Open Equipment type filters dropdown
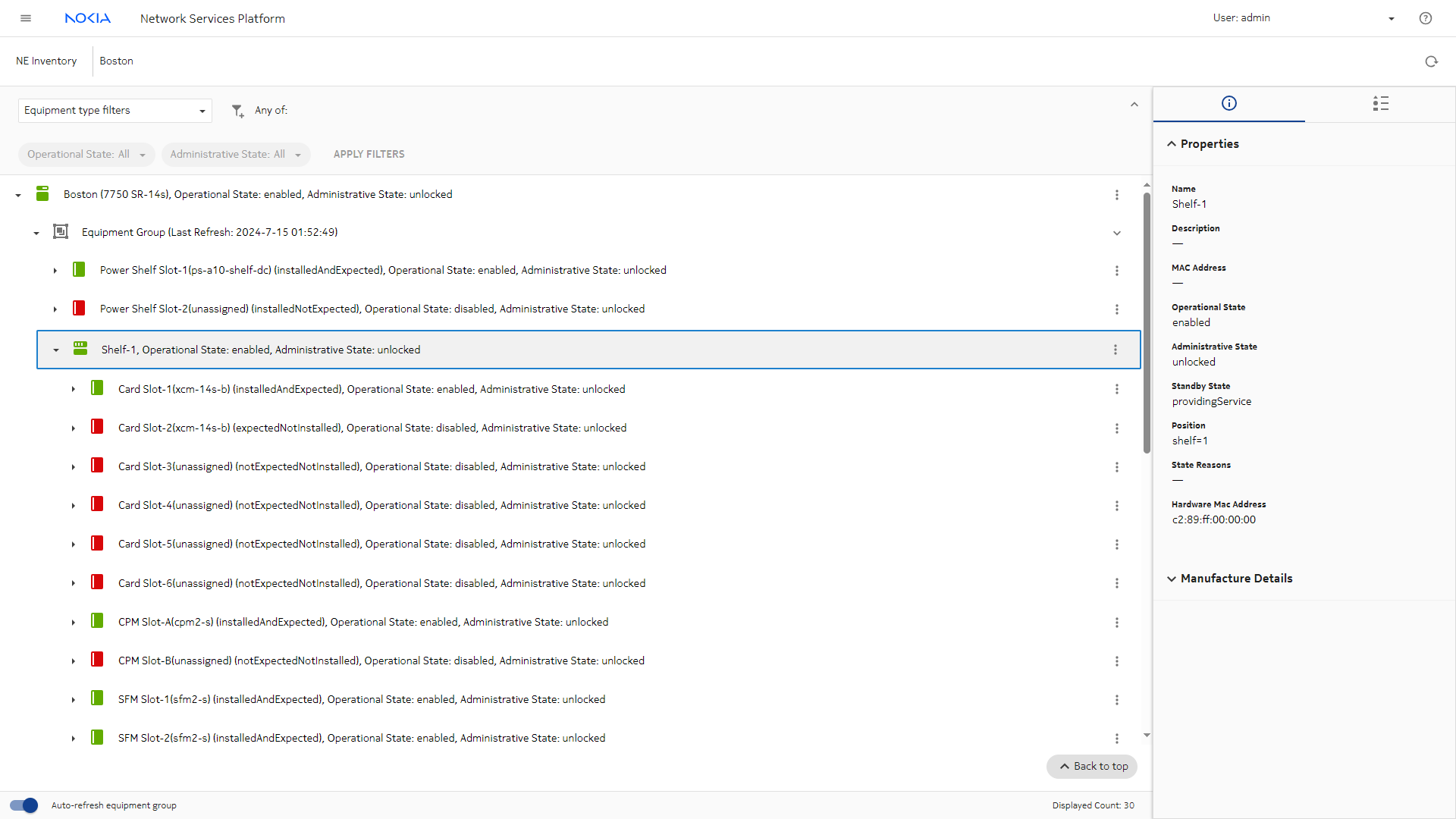This screenshot has width=1456, height=819. tap(115, 111)
